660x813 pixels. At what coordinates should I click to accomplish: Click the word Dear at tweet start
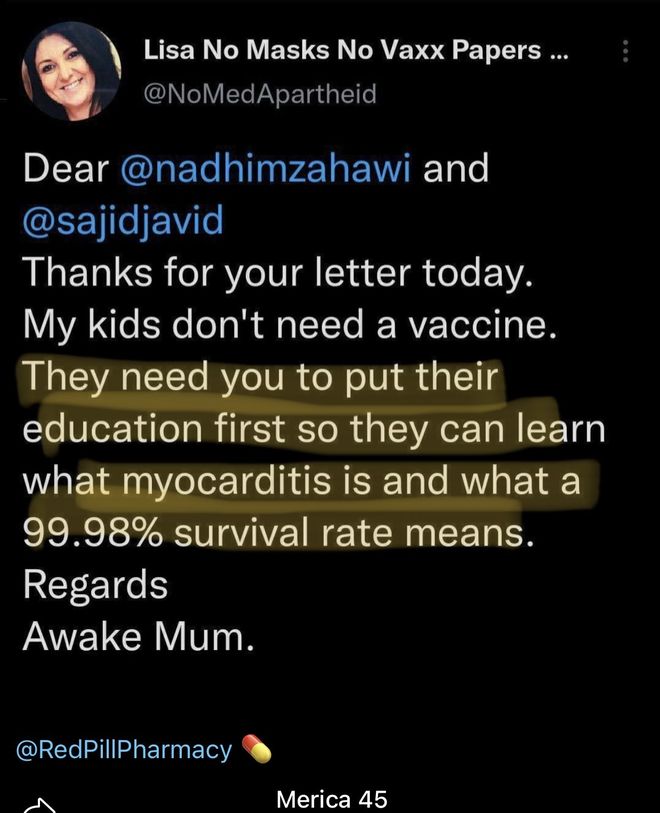click(66, 169)
